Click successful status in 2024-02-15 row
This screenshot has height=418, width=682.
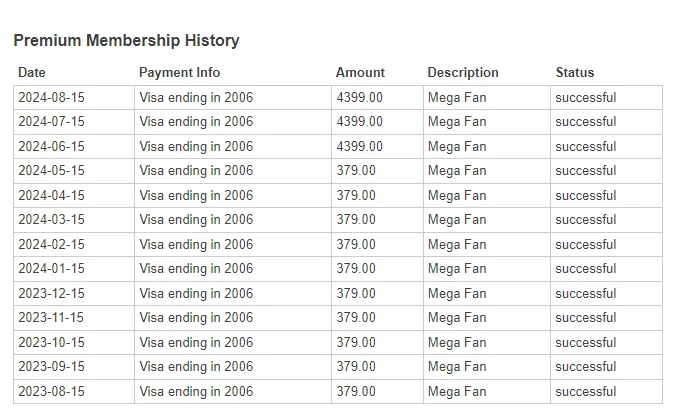585,244
